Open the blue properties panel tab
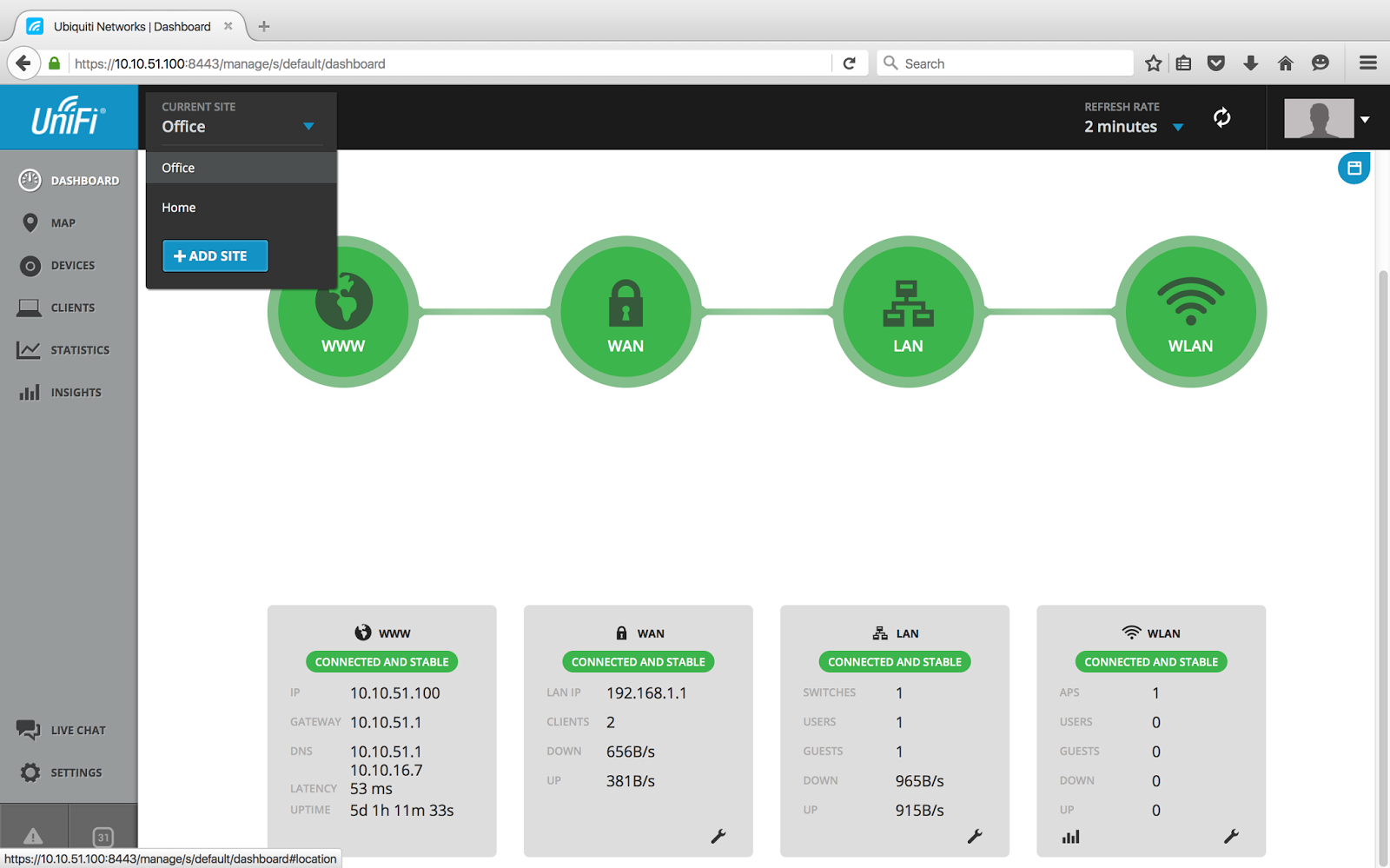This screenshot has width=1390, height=868. tap(1354, 168)
